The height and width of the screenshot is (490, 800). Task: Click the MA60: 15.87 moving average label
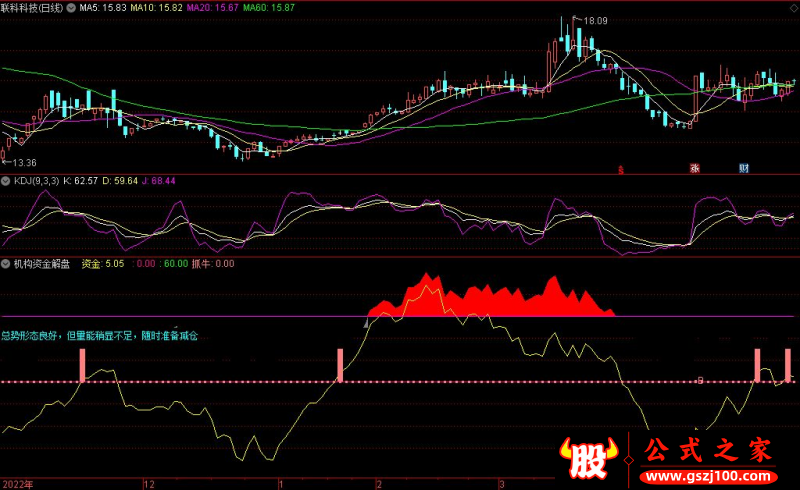[268, 8]
